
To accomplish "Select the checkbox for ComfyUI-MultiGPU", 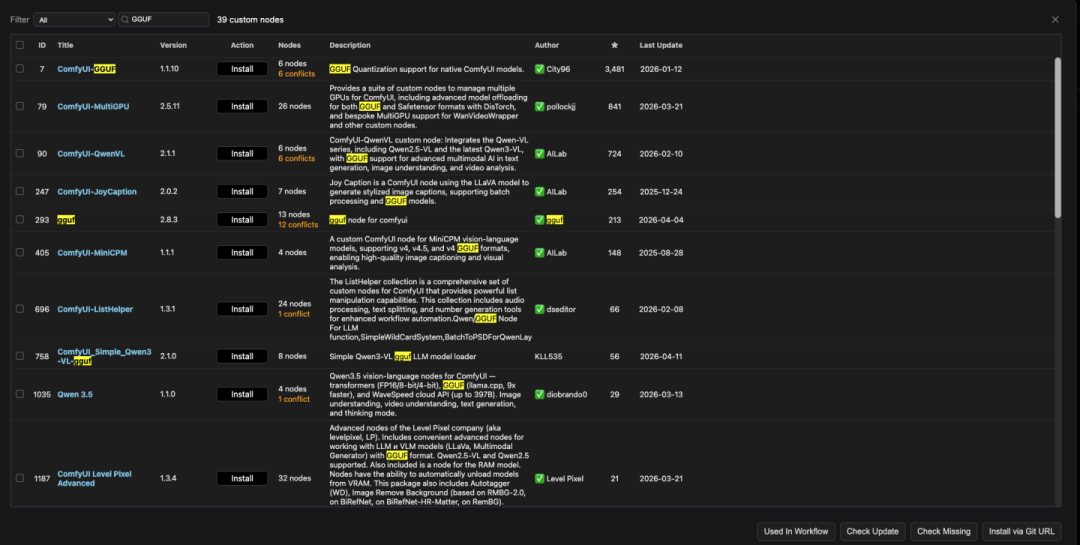I will coord(19,106).
